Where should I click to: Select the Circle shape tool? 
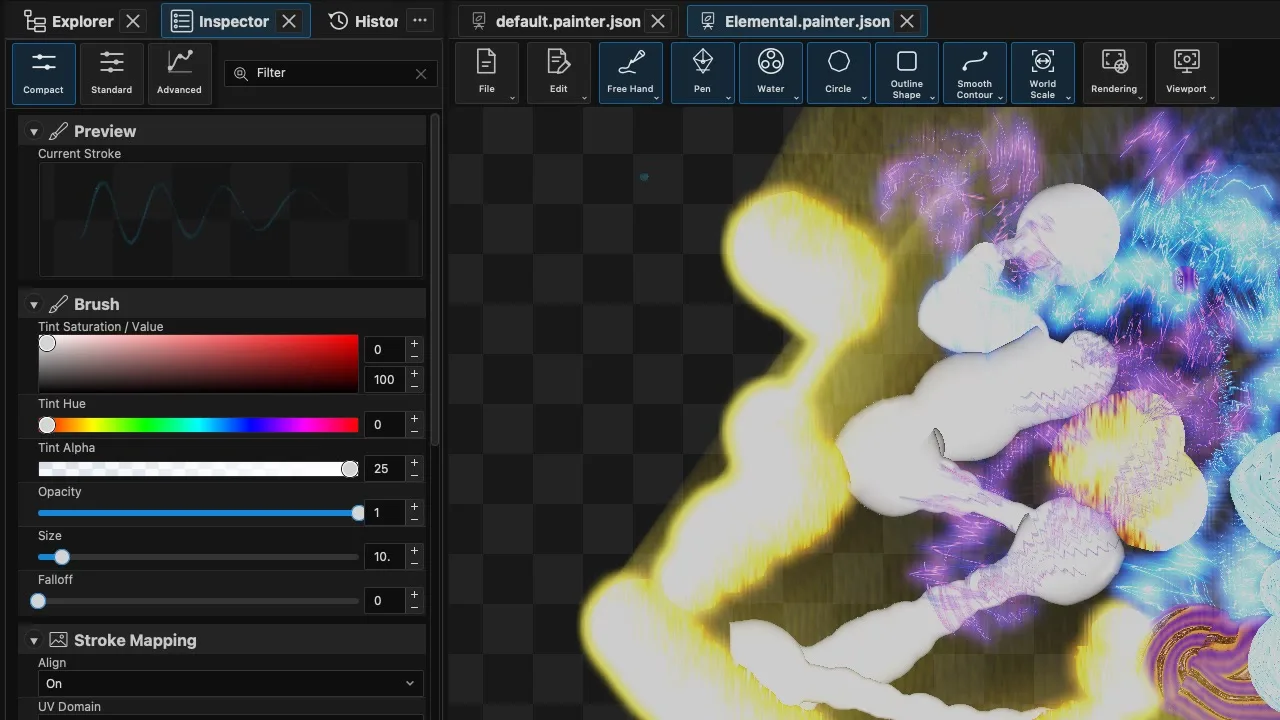click(838, 73)
